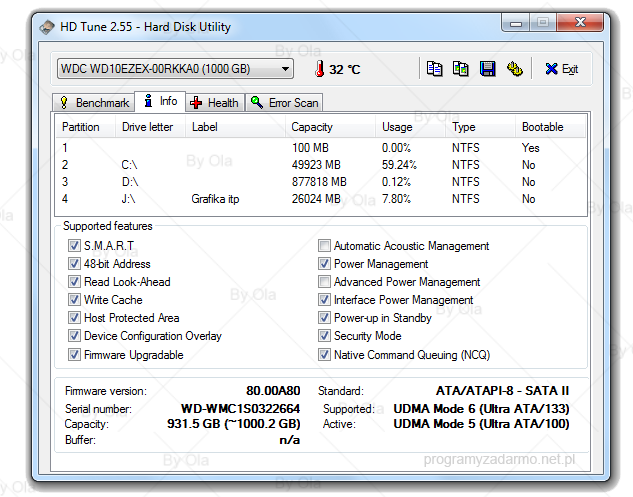Screen dimensions: 633x497
Task: Toggle Interface Power Management checkbox
Action: coord(324,300)
